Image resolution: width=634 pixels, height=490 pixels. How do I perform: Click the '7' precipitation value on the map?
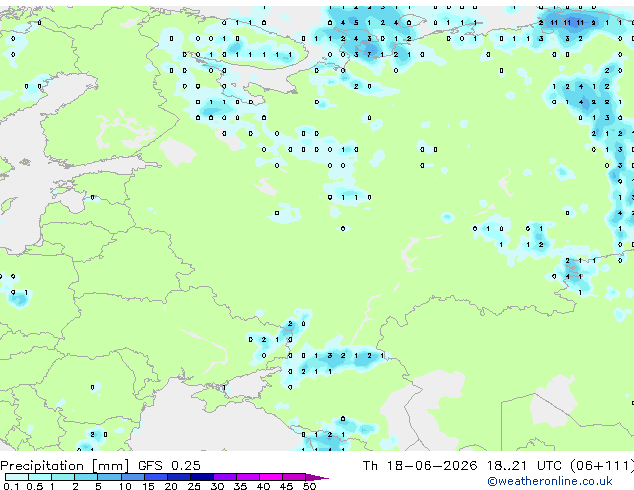pos(369,55)
